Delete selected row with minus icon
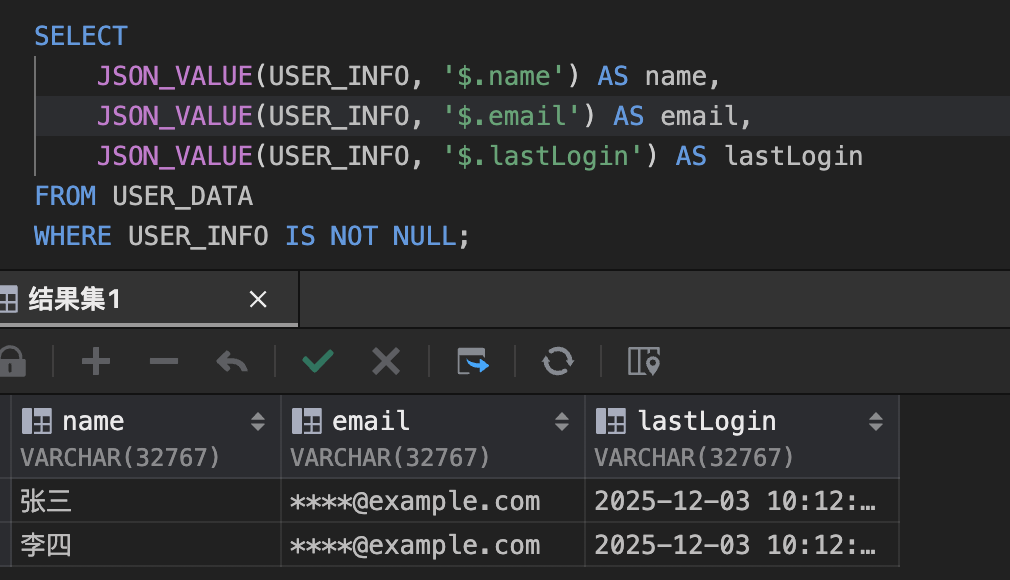 click(x=163, y=361)
